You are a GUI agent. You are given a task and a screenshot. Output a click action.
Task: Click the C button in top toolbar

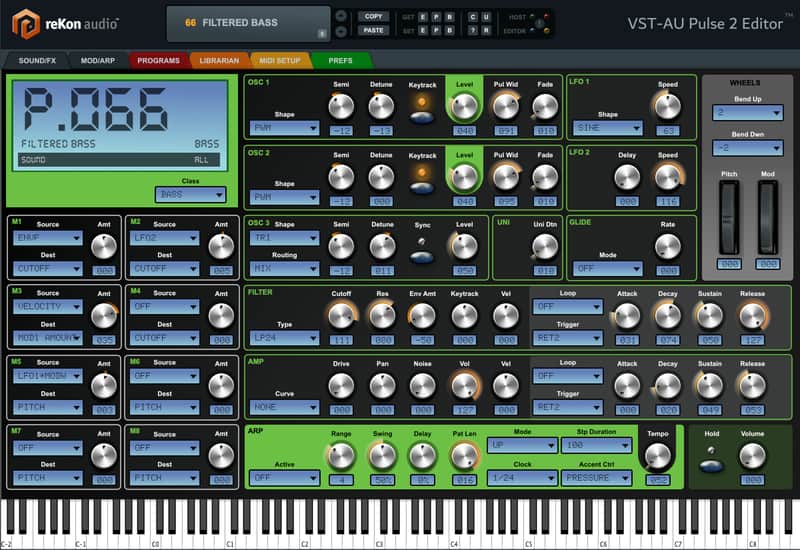(x=472, y=17)
